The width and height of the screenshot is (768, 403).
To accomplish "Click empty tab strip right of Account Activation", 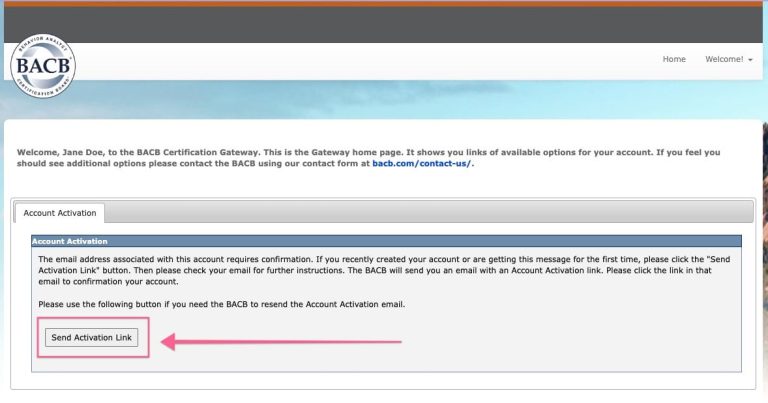I will pos(430,212).
